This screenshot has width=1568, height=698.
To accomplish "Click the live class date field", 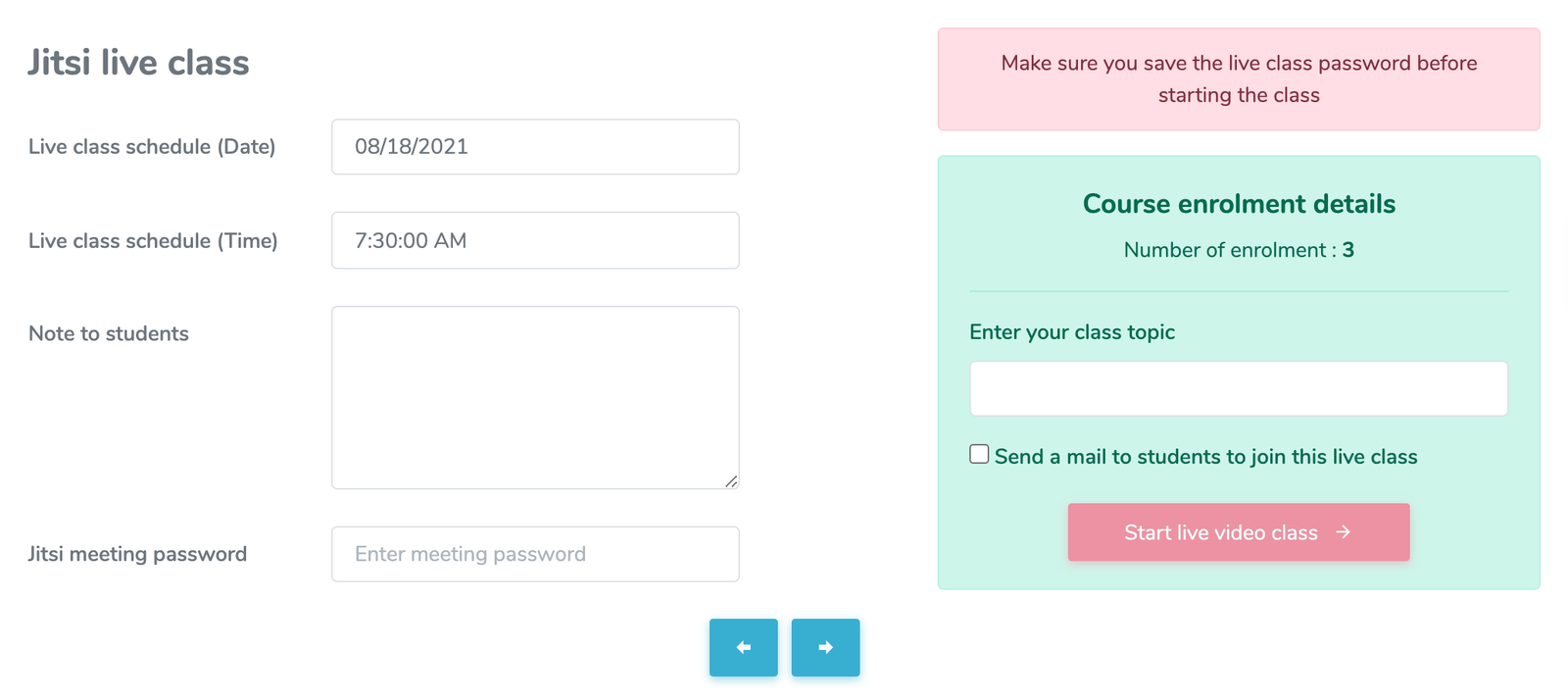I will tap(535, 147).
